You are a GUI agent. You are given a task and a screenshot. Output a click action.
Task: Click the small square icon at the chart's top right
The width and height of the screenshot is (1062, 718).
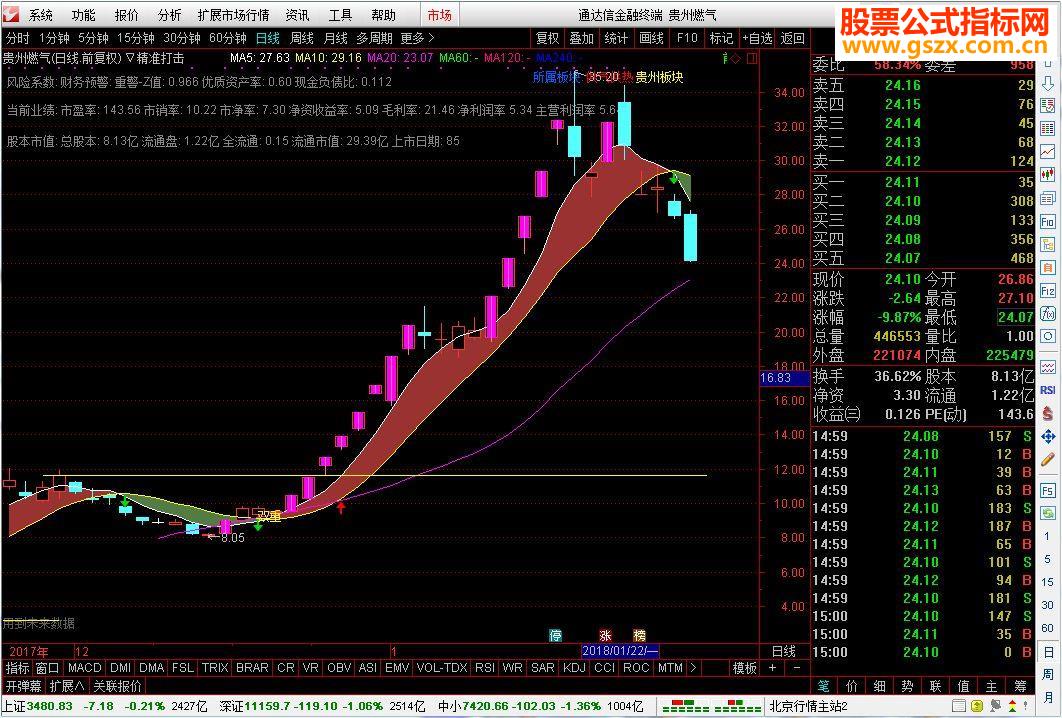pos(752,58)
